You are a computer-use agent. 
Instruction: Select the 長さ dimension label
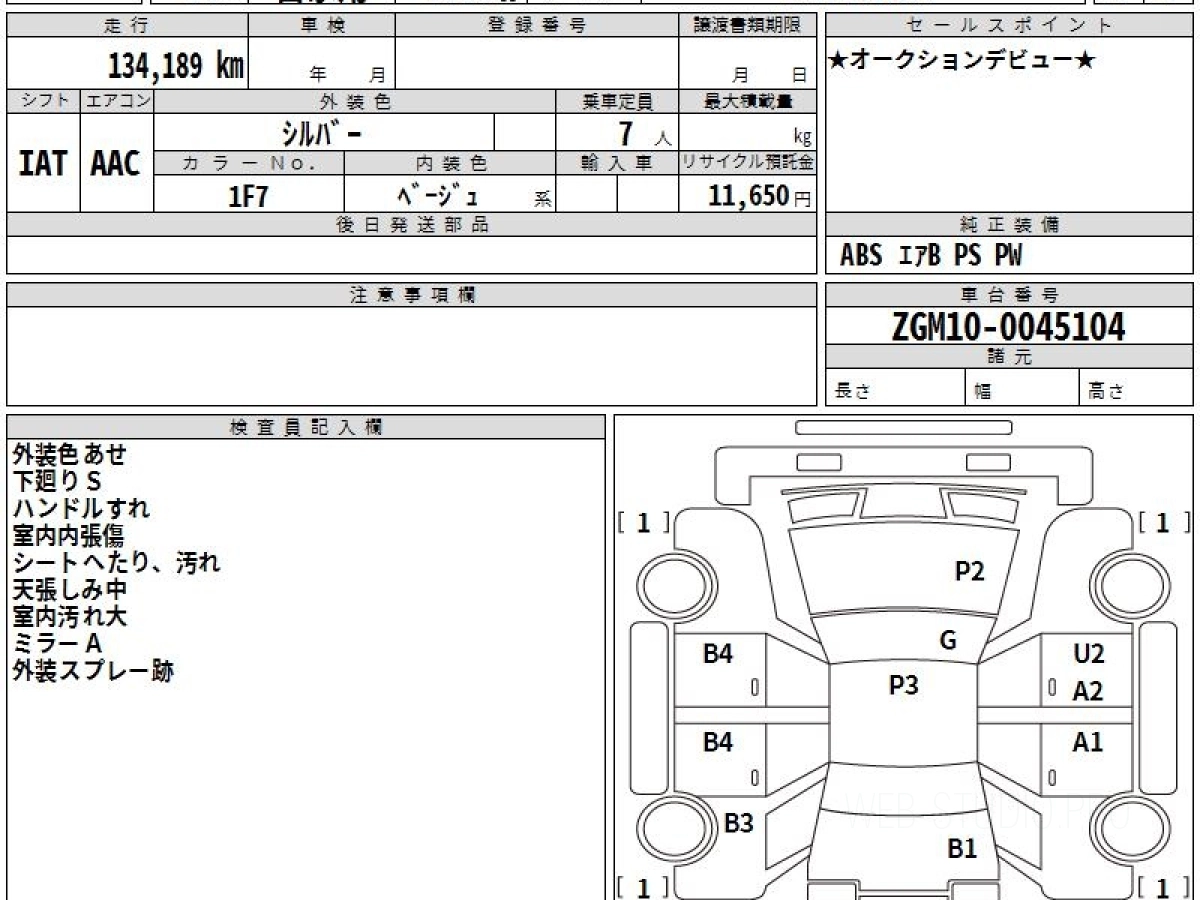click(x=851, y=392)
